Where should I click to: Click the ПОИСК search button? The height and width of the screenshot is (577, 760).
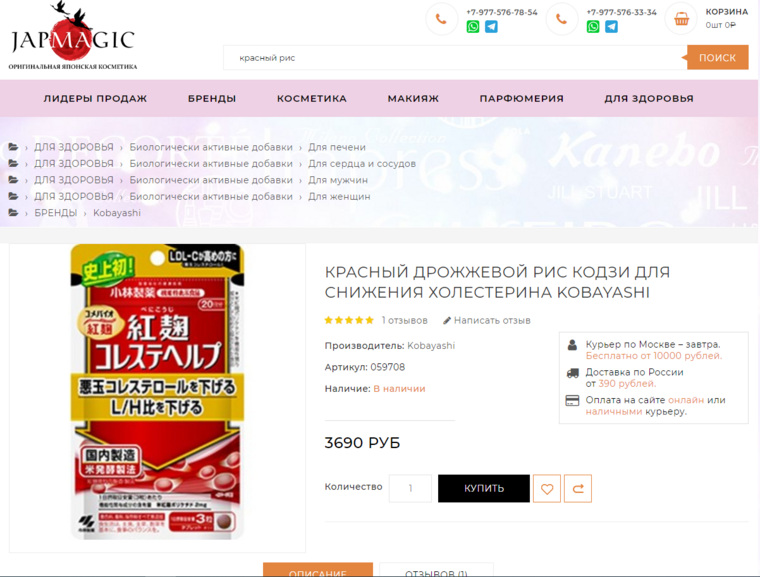pyautogui.click(x=717, y=58)
